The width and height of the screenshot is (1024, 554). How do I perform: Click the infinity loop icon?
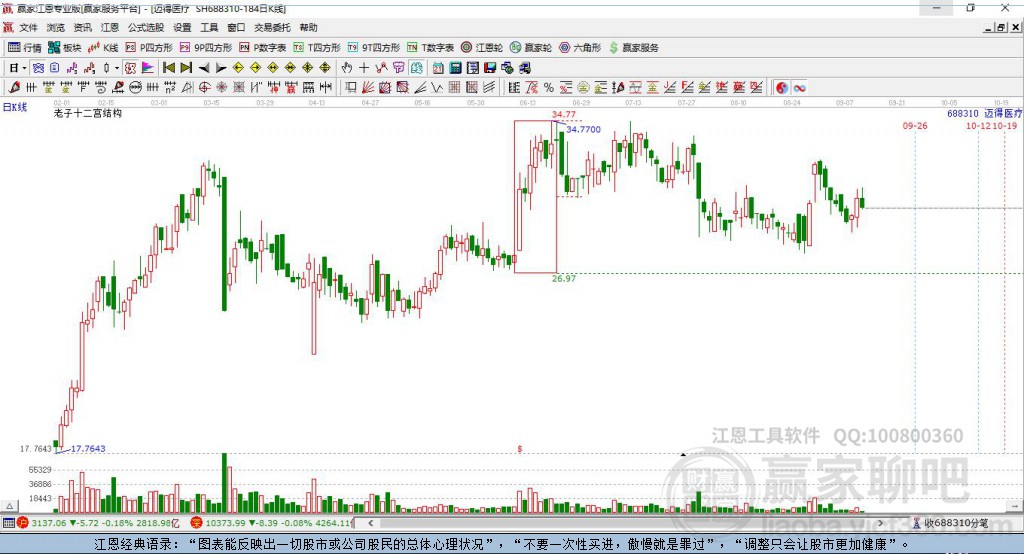799,88
